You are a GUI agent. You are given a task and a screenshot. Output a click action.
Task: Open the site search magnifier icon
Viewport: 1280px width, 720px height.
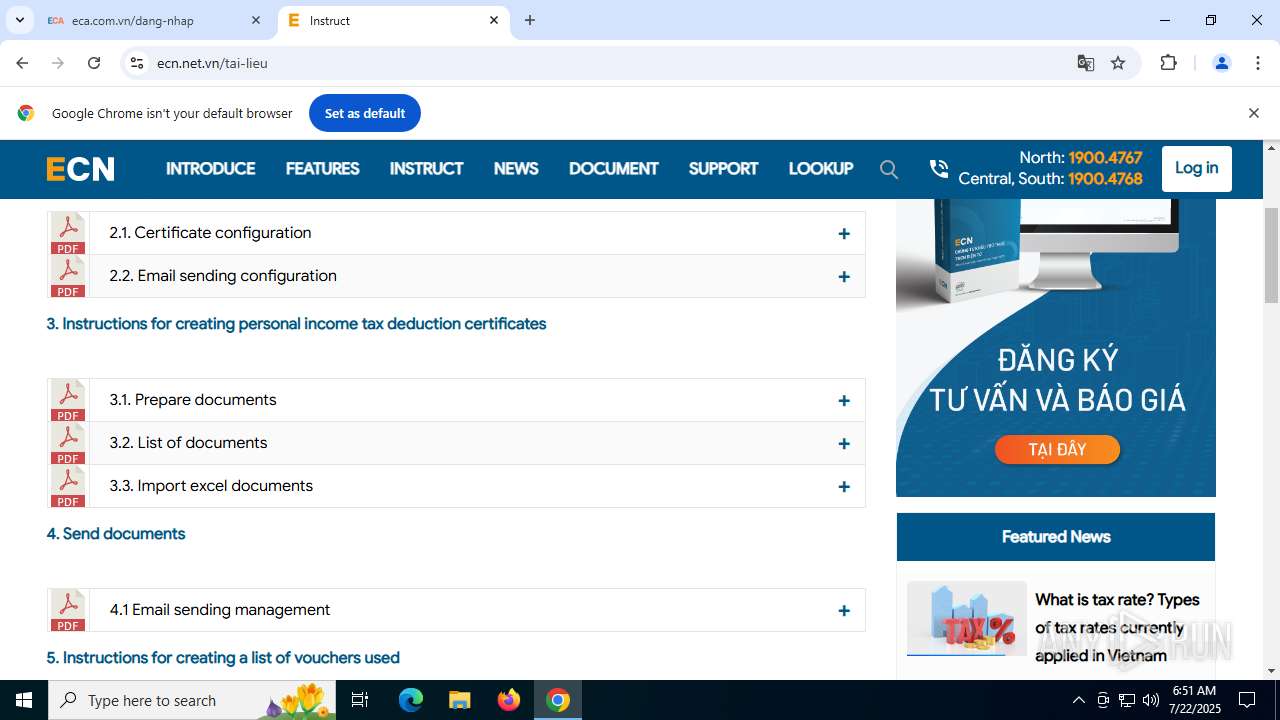pyautogui.click(x=889, y=169)
